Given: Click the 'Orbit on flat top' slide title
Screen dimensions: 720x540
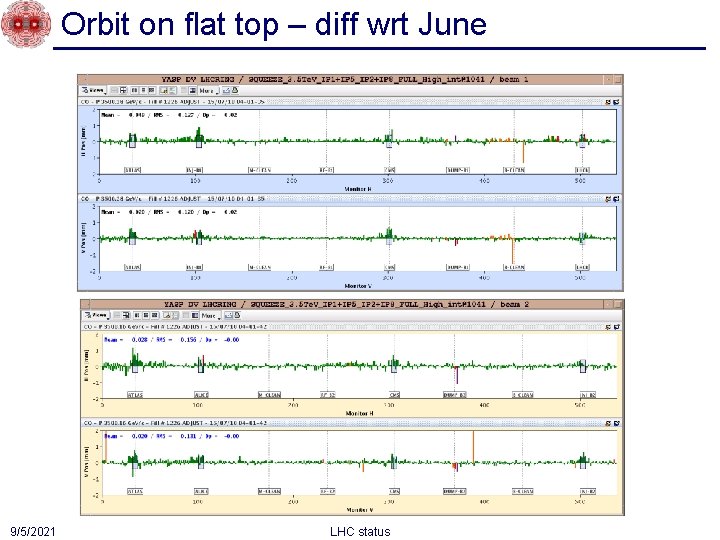Looking at the screenshot, I should click(x=274, y=24).
